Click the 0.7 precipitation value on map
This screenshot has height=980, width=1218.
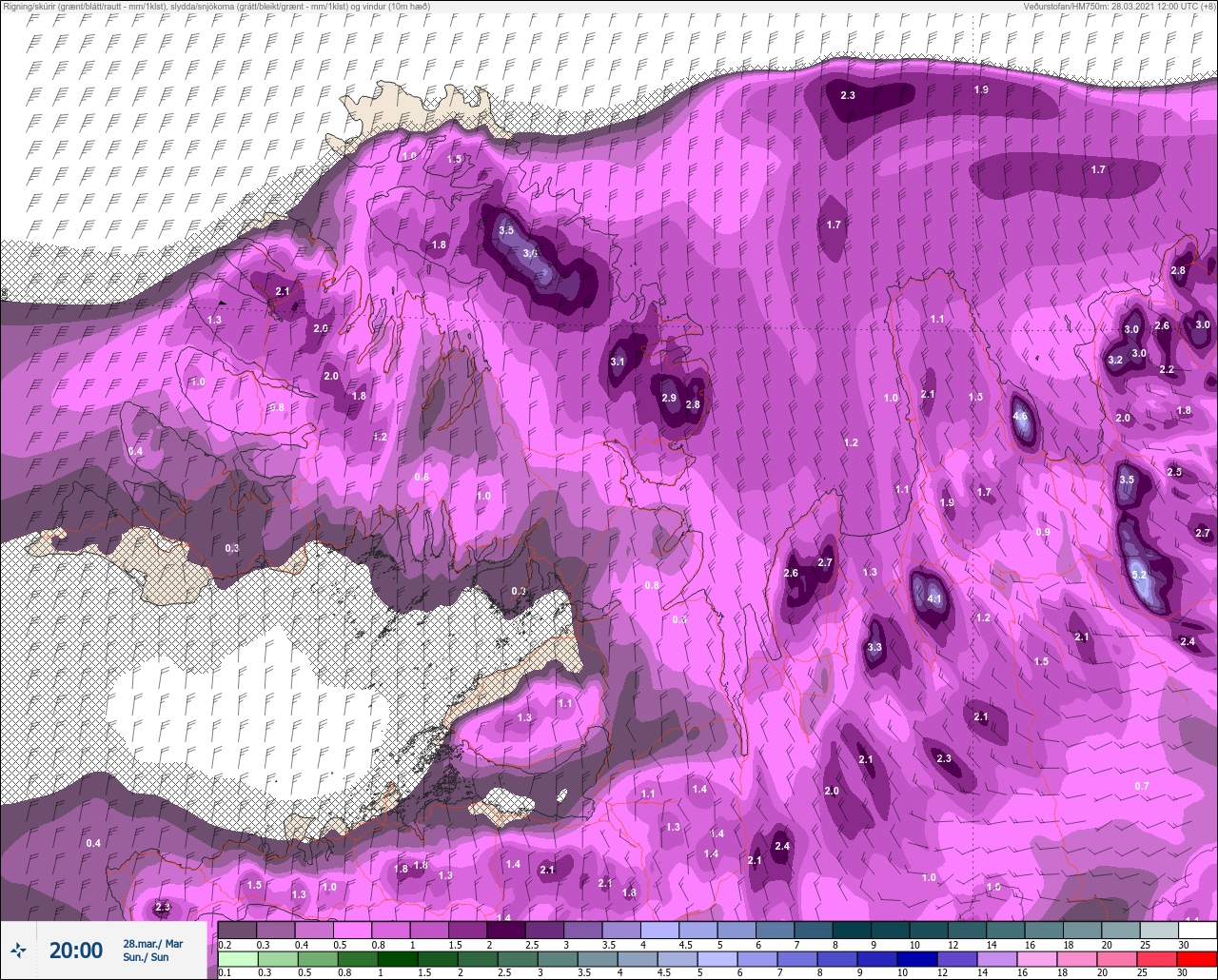coord(1143,786)
